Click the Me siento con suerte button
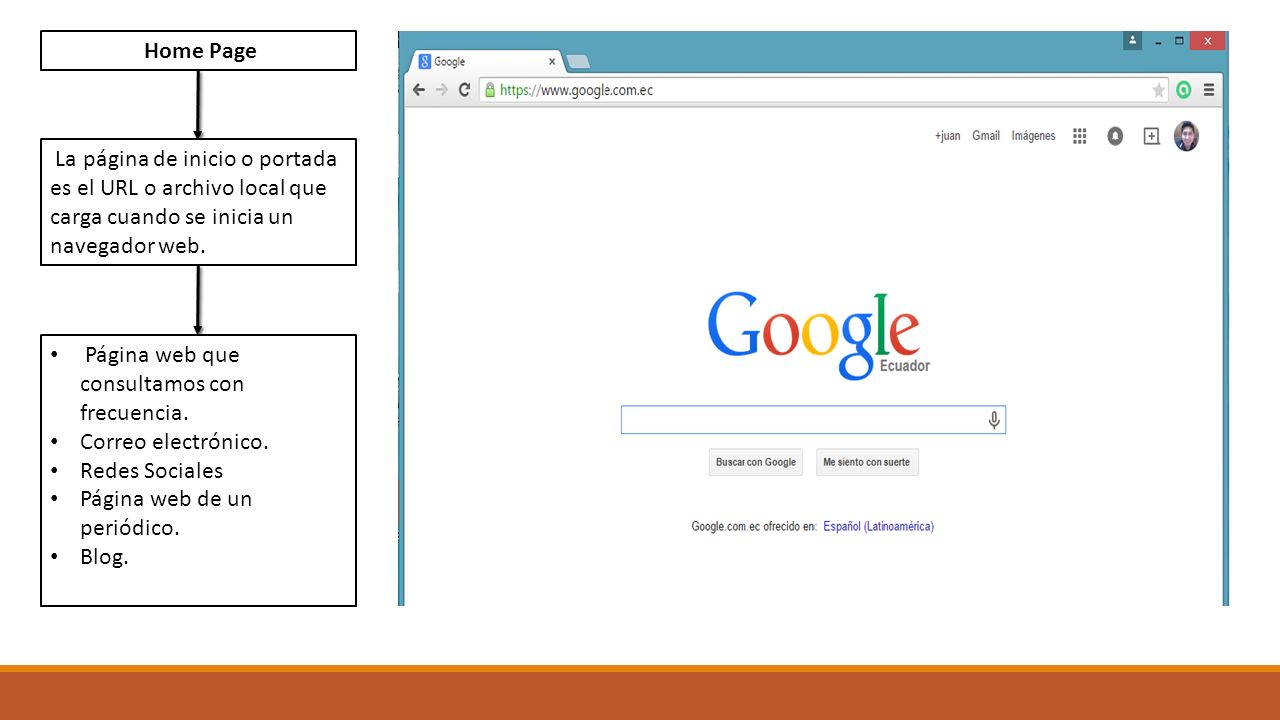The width and height of the screenshot is (1280, 720). point(867,462)
